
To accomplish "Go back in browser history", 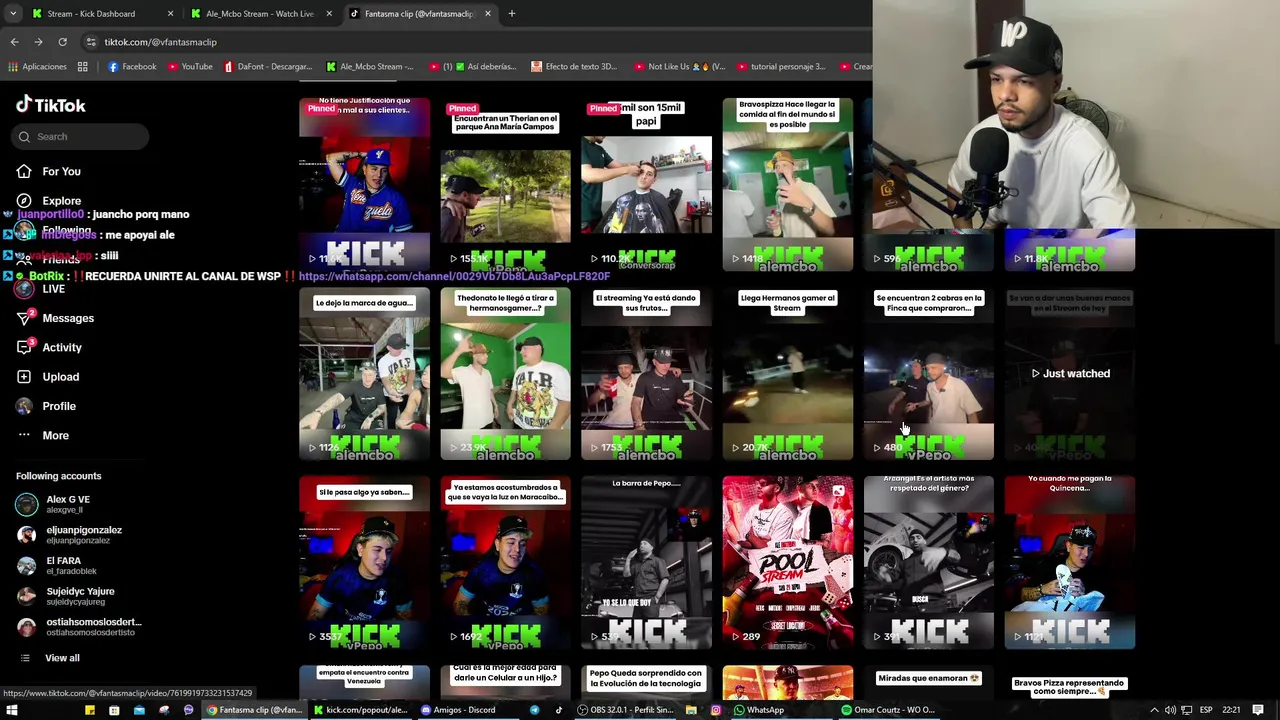I will (x=14, y=42).
